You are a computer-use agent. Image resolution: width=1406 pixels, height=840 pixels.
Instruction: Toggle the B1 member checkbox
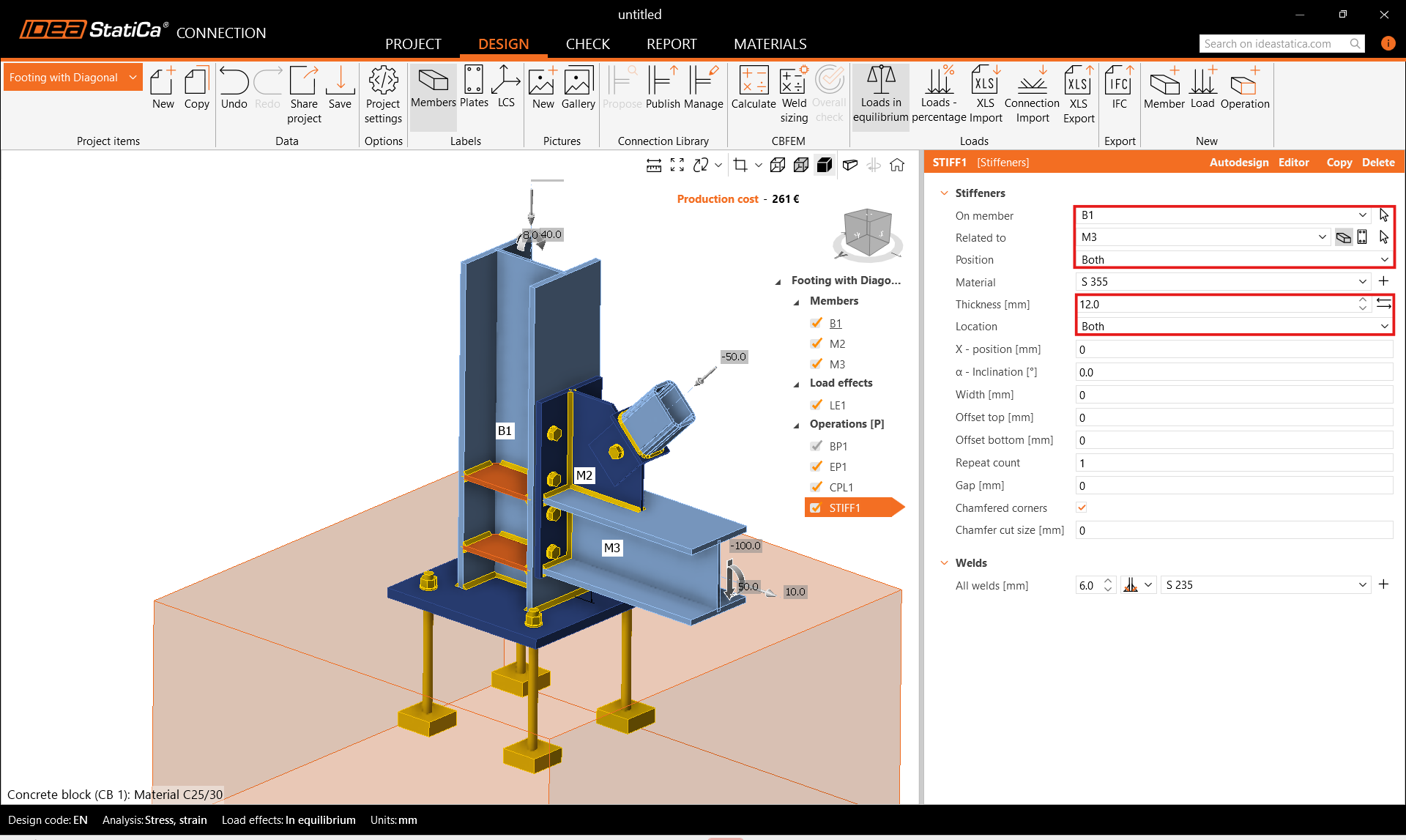(x=817, y=323)
